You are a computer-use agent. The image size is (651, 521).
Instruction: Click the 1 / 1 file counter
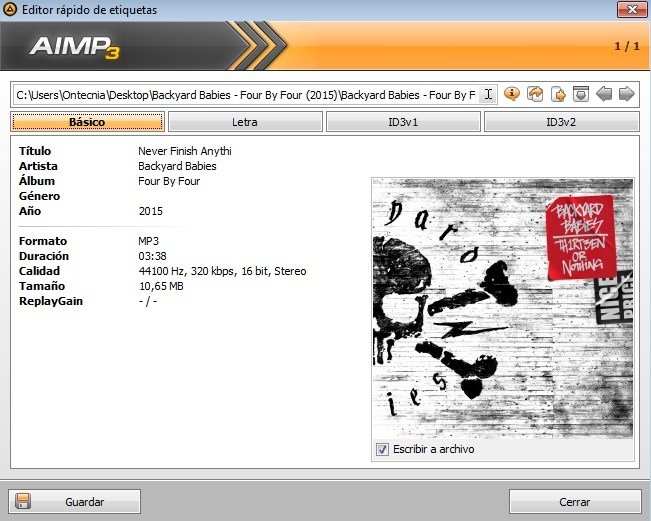627,46
